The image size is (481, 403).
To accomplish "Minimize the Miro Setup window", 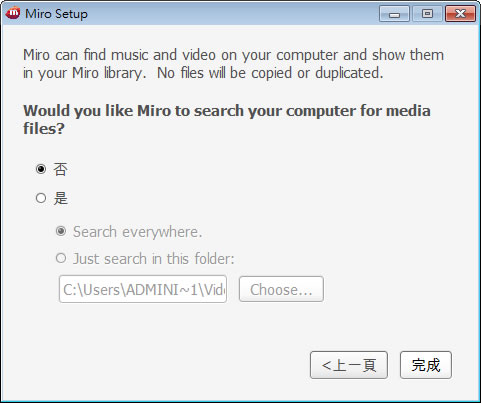I will [x=394, y=14].
